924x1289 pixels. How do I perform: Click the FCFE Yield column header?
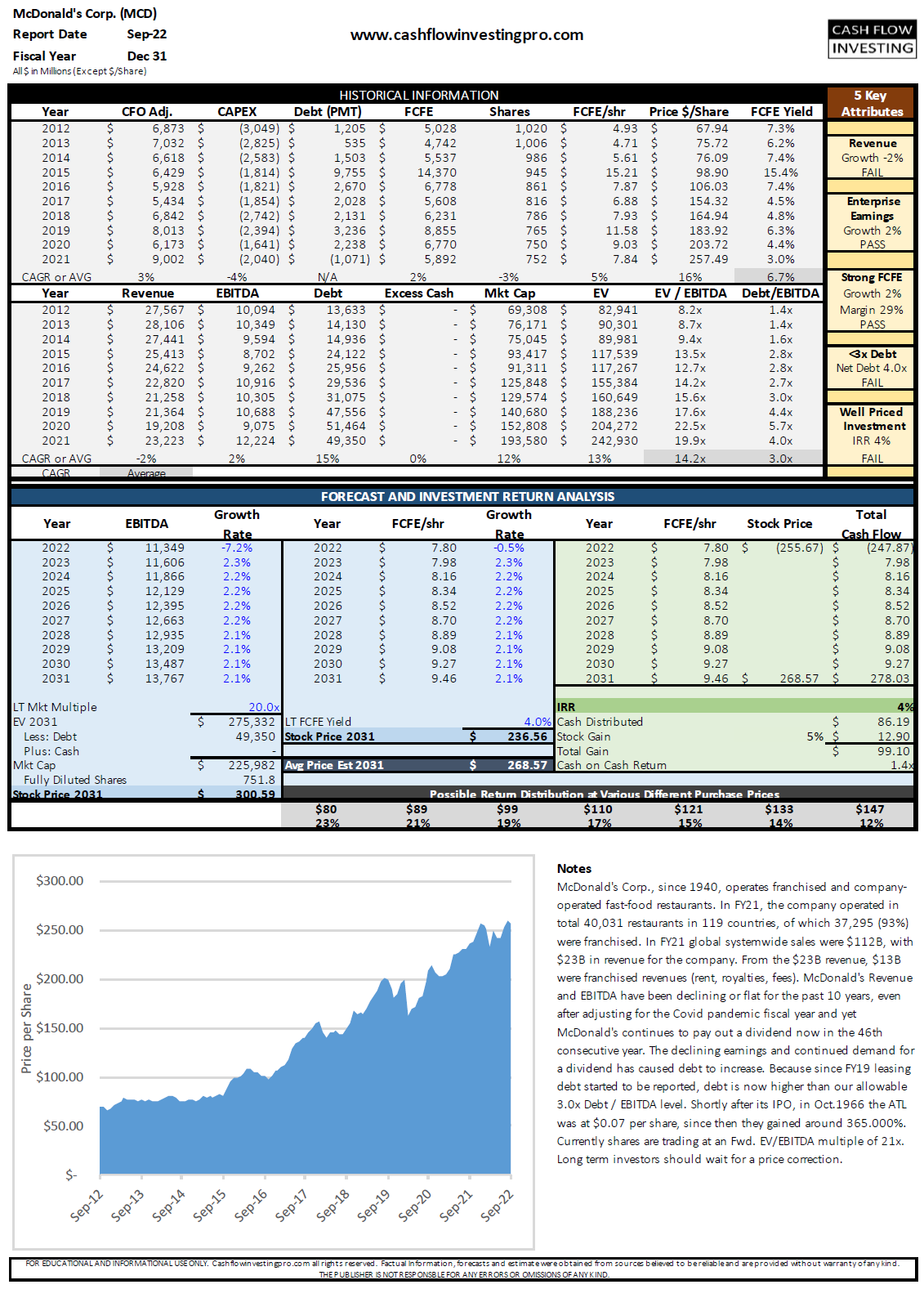781,112
